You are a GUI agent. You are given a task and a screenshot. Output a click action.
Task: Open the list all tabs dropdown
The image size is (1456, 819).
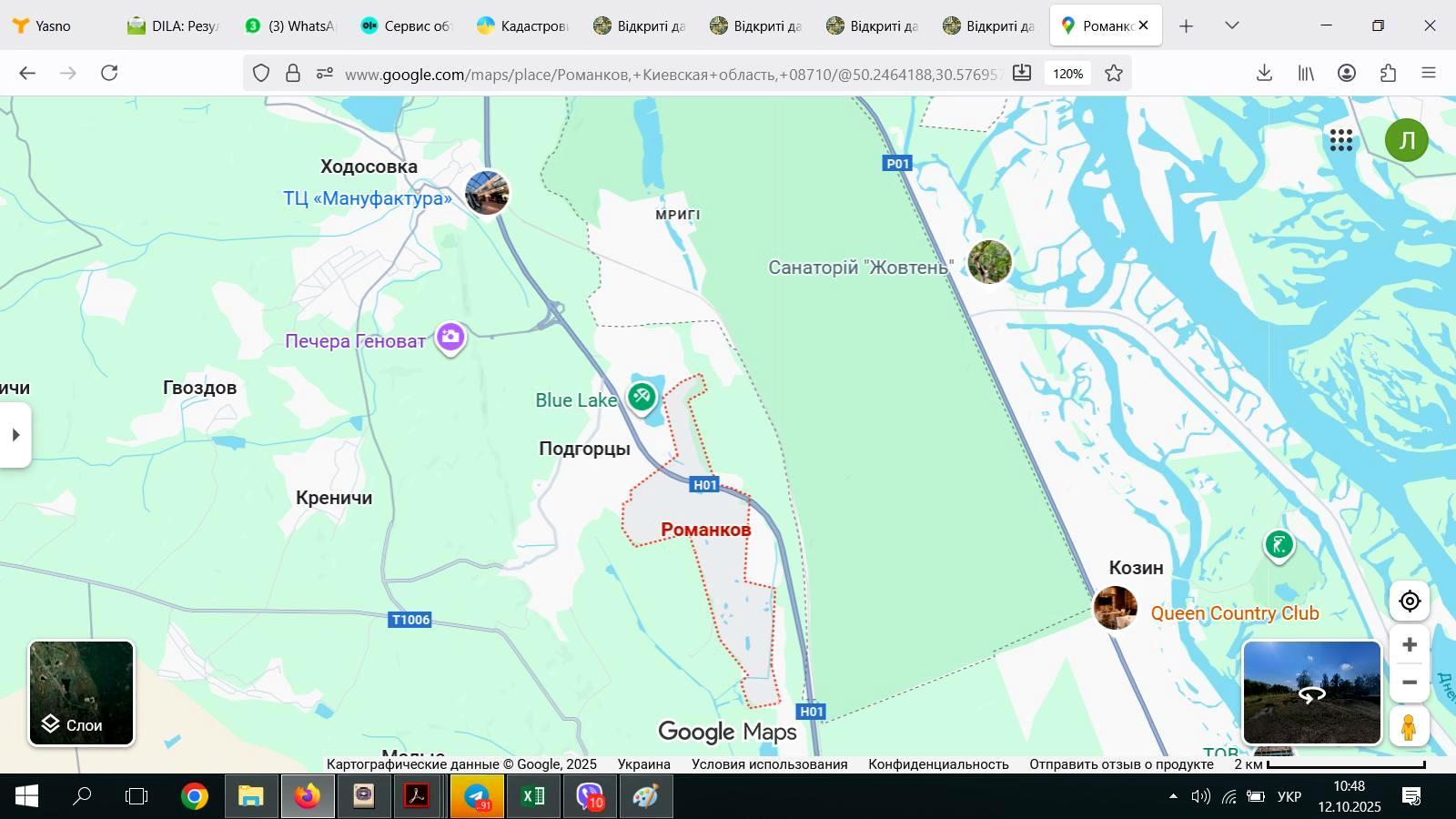click(x=1232, y=25)
